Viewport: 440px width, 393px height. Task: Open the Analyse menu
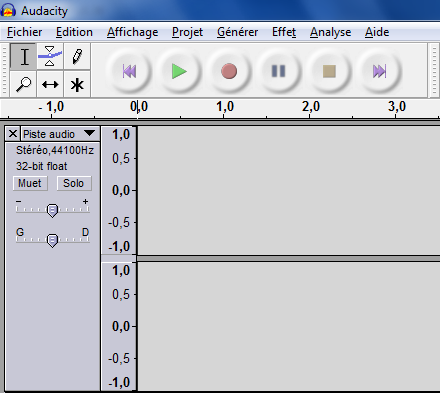[x=330, y=32]
